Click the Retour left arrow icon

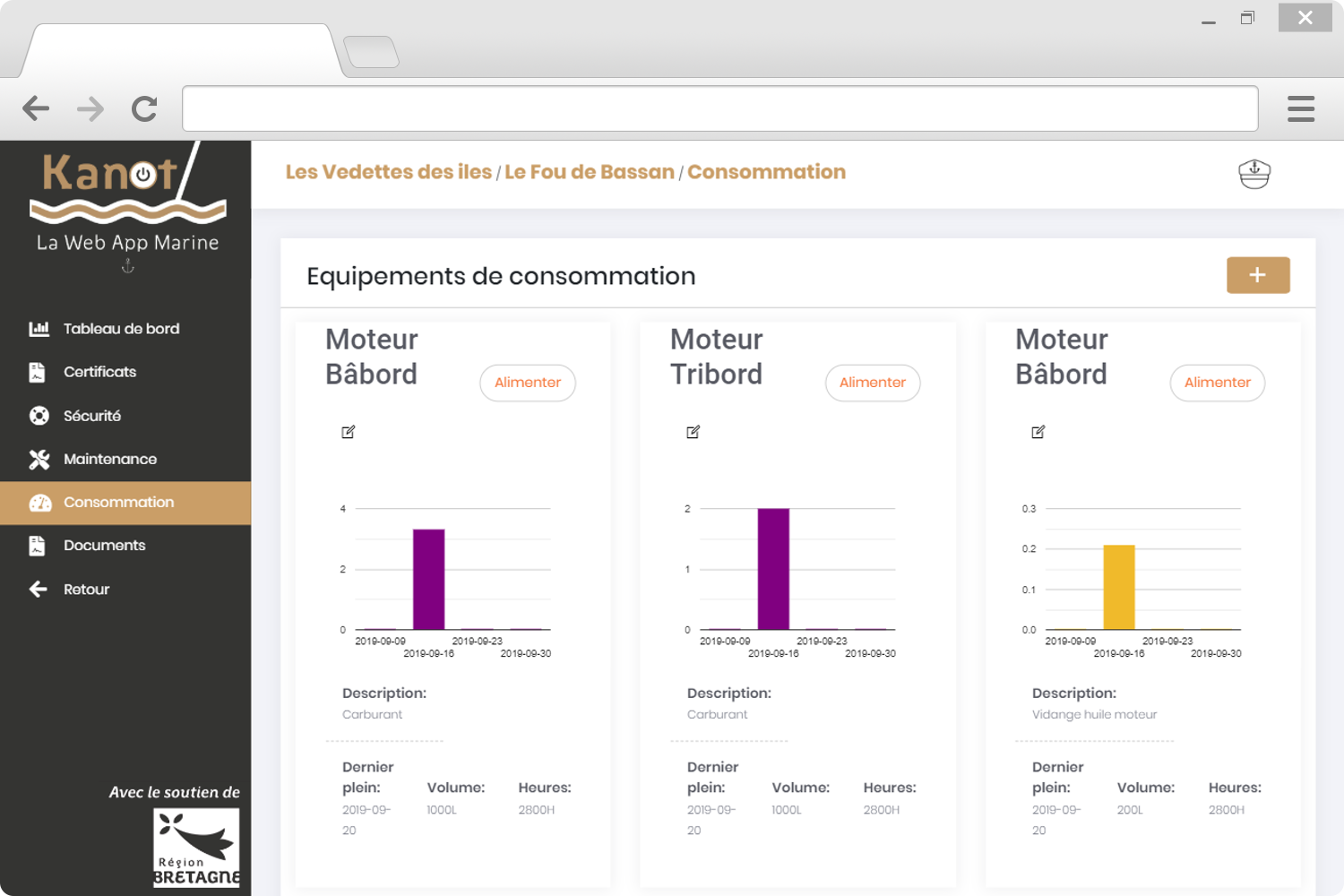tap(38, 589)
